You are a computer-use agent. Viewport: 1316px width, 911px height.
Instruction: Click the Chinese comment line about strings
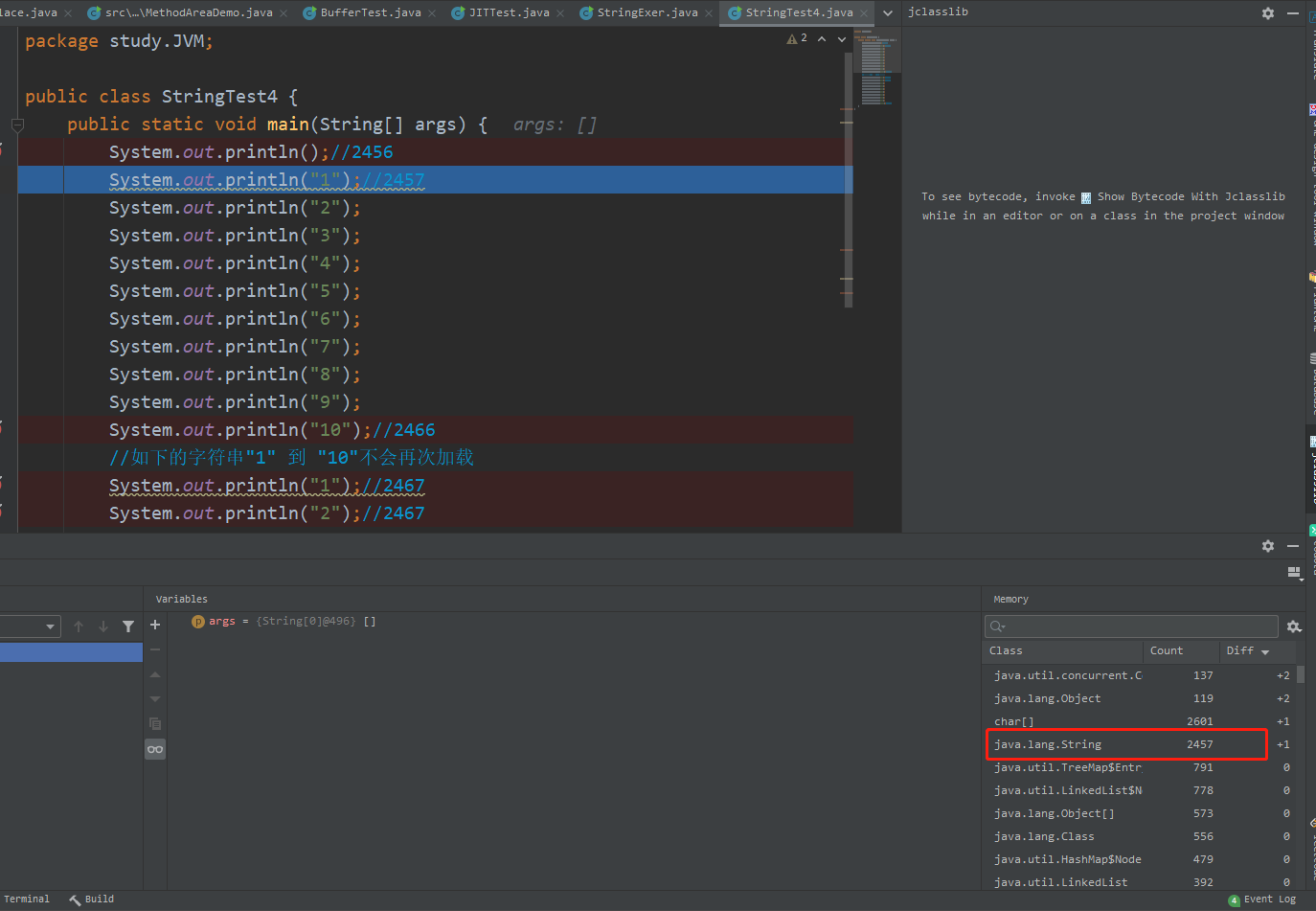click(x=291, y=458)
